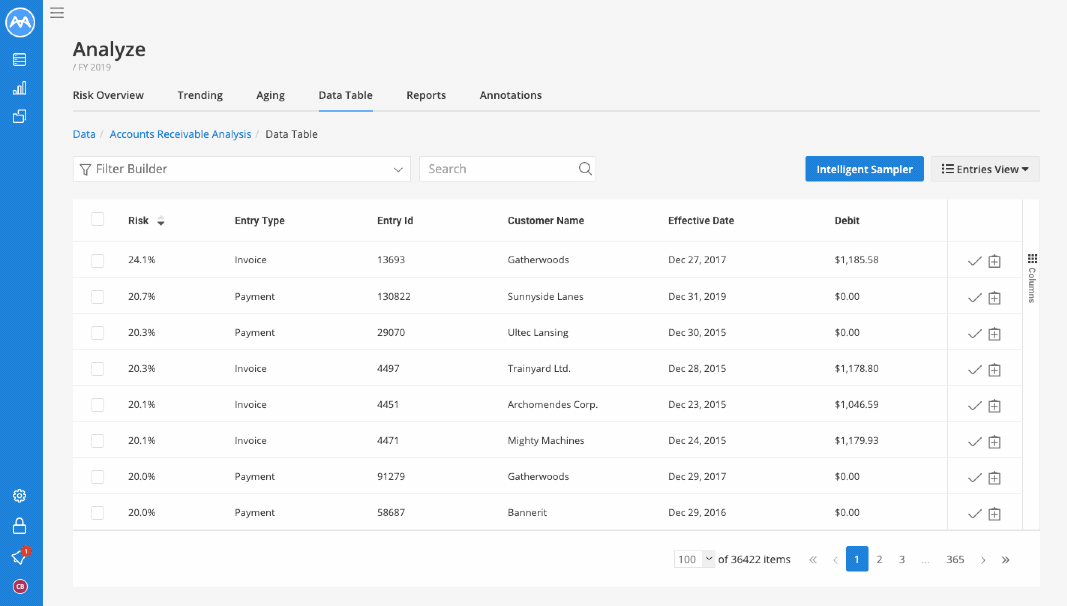Click the Entry Type column header
Screen dimensions: 1067x606
[x=259, y=220]
